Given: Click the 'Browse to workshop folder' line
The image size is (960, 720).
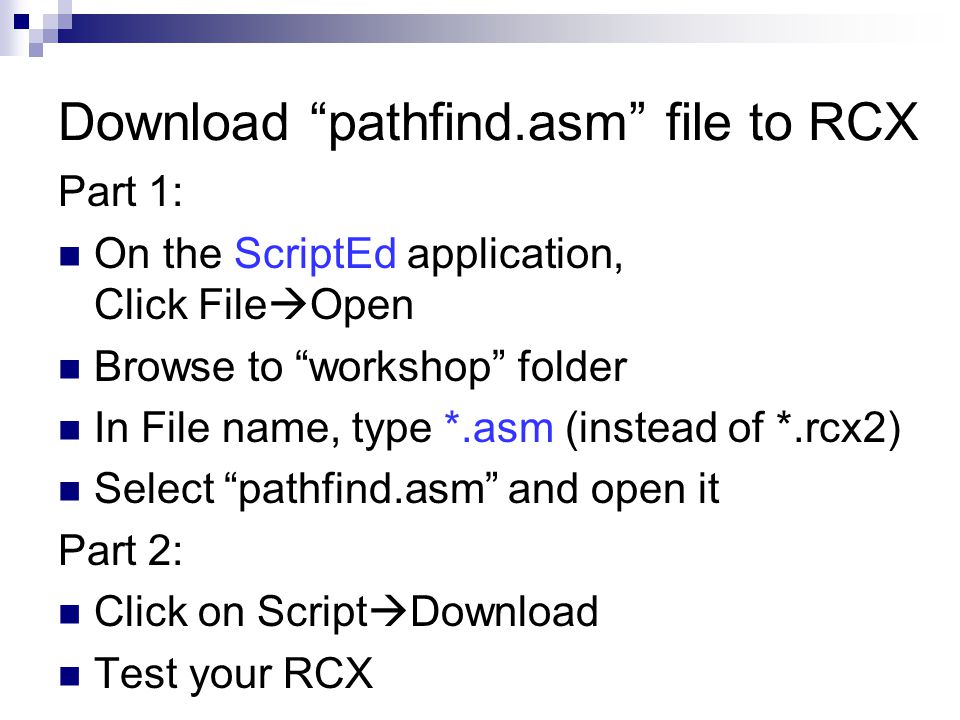Looking at the screenshot, I should coord(361,367).
